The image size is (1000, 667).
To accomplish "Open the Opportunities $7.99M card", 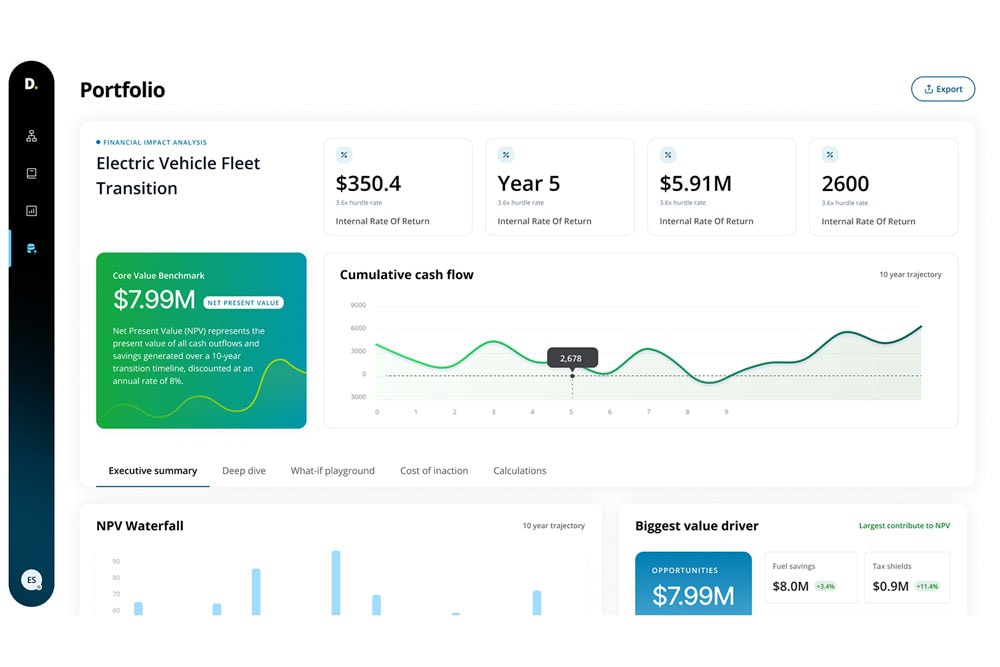I will (x=693, y=583).
